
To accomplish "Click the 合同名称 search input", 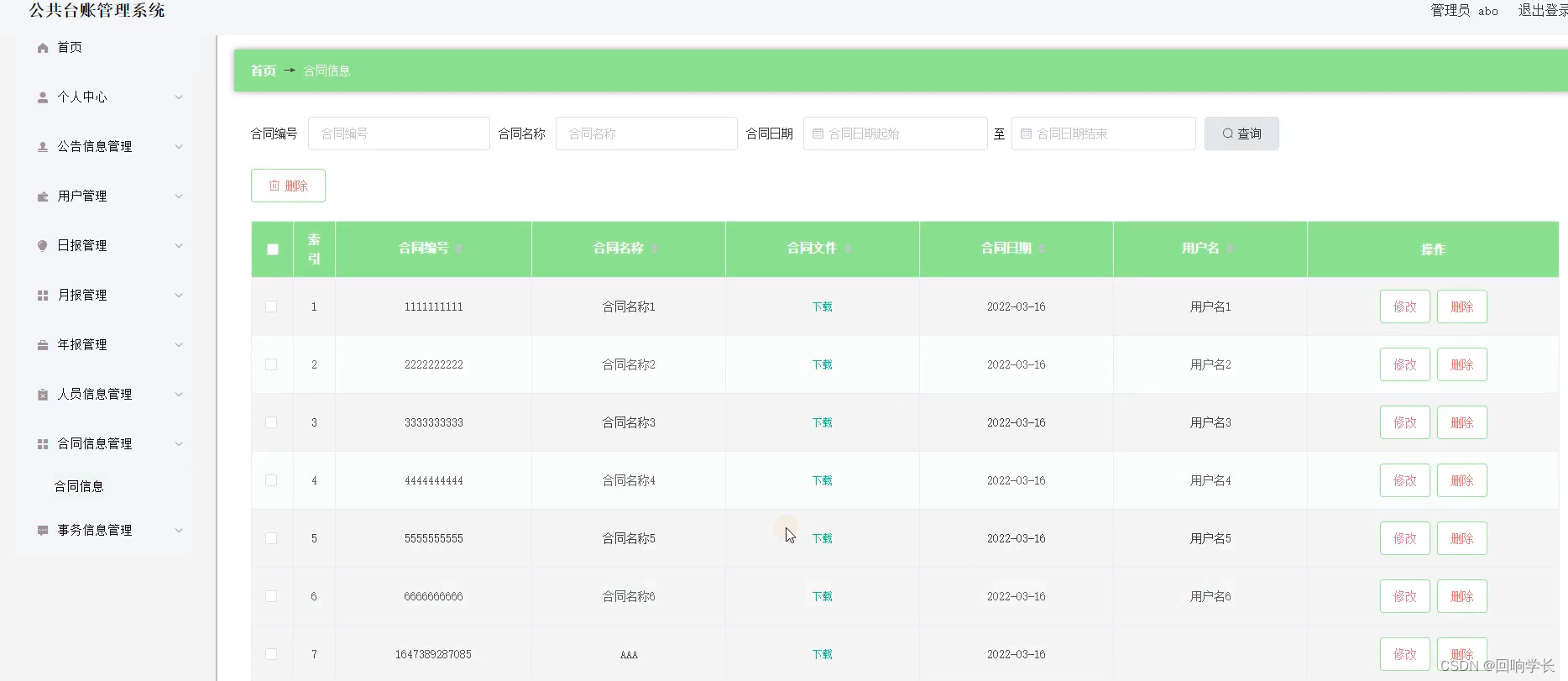I will coord(646,134).
